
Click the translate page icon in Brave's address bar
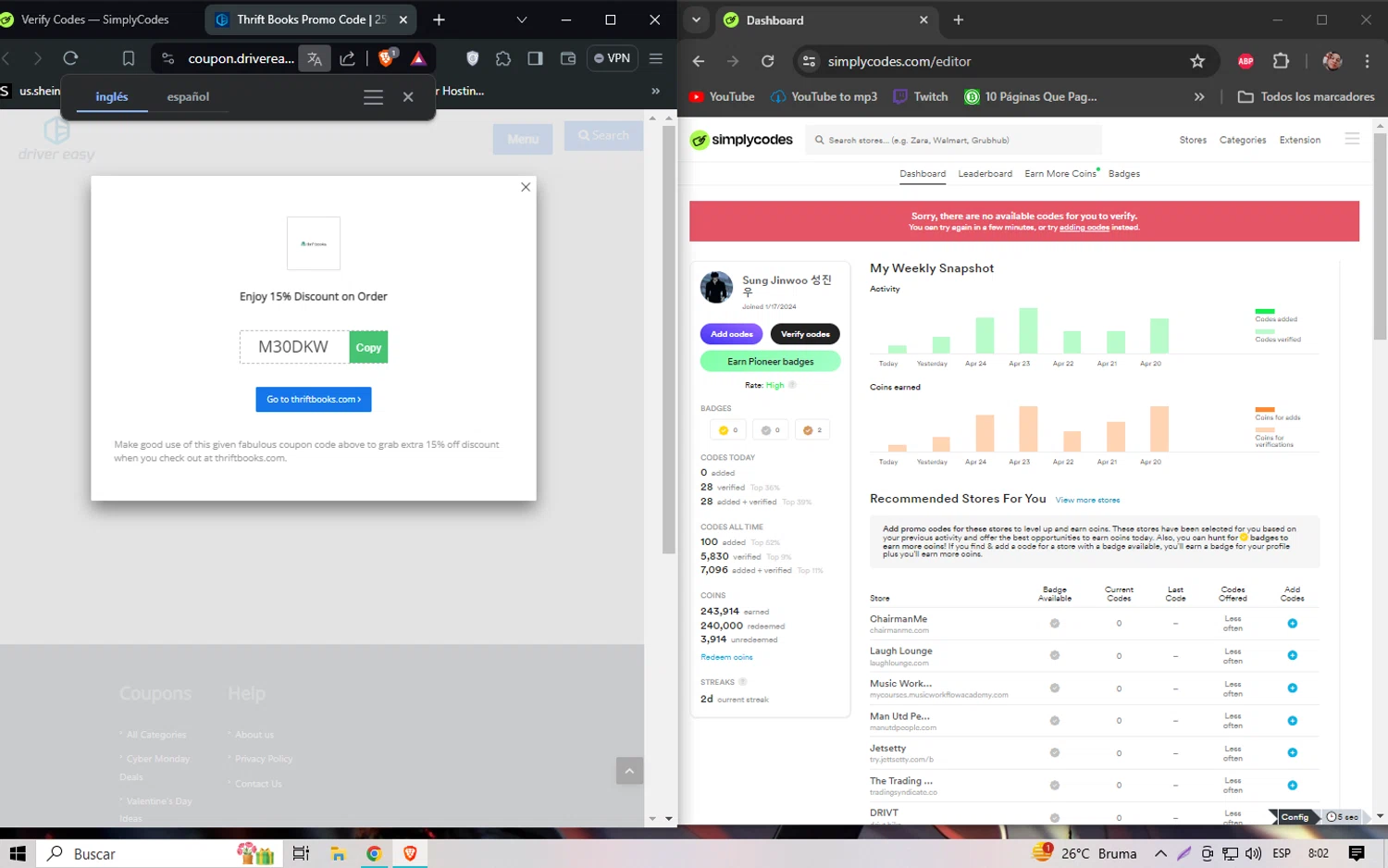[x=315, y=58]
